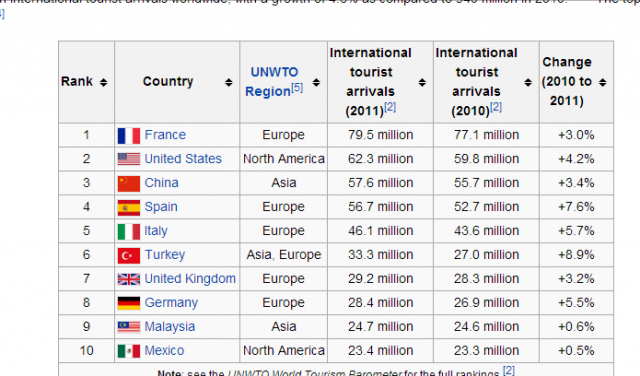Sort by 2010 tourist arrivals arrows
The image size is (640, 376).
tap(528, 82)
